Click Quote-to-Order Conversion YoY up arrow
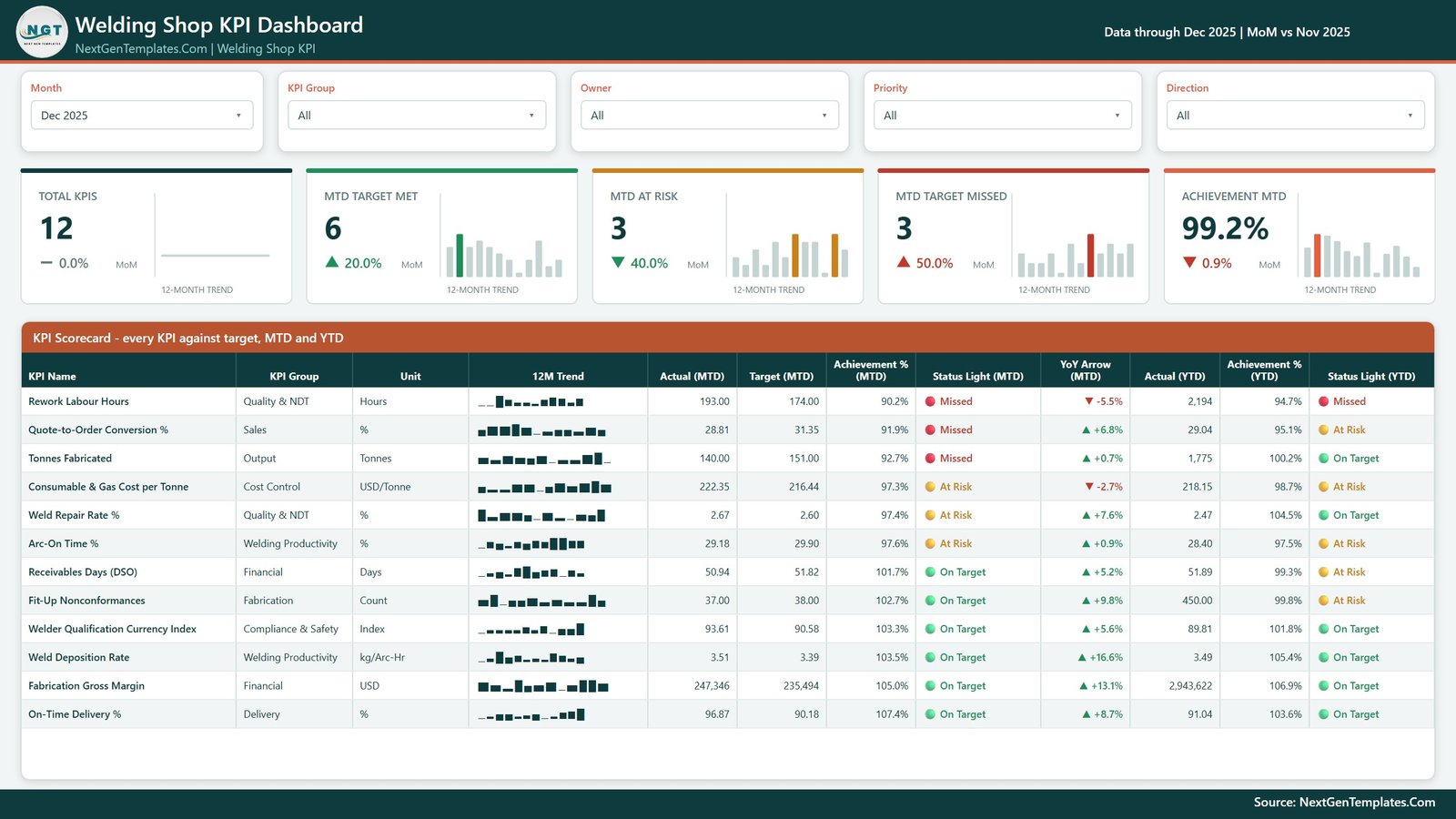 pos(1086,430)
